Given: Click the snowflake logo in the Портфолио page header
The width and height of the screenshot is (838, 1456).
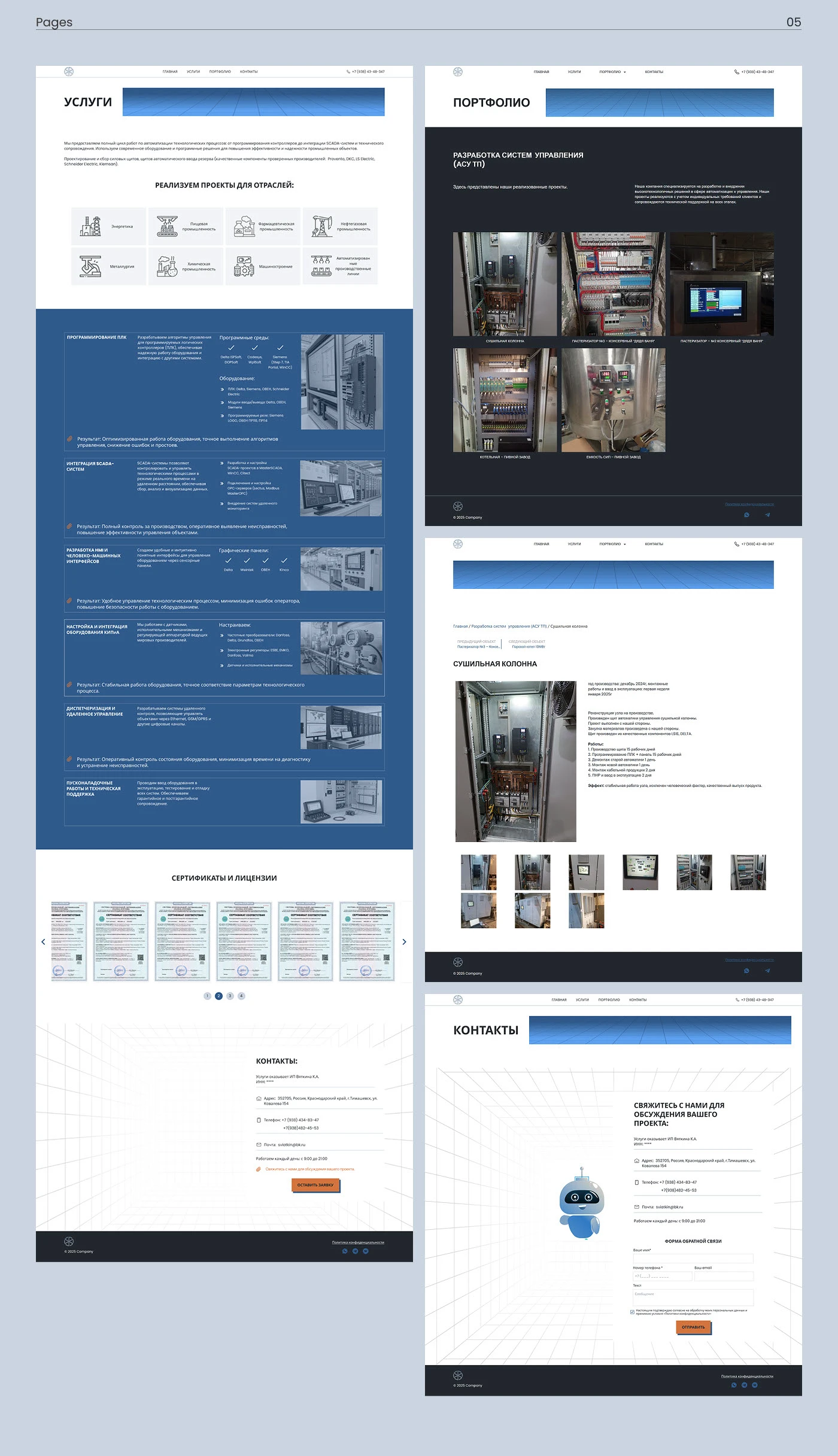Looking at the screenshot, I should (458, 72).
